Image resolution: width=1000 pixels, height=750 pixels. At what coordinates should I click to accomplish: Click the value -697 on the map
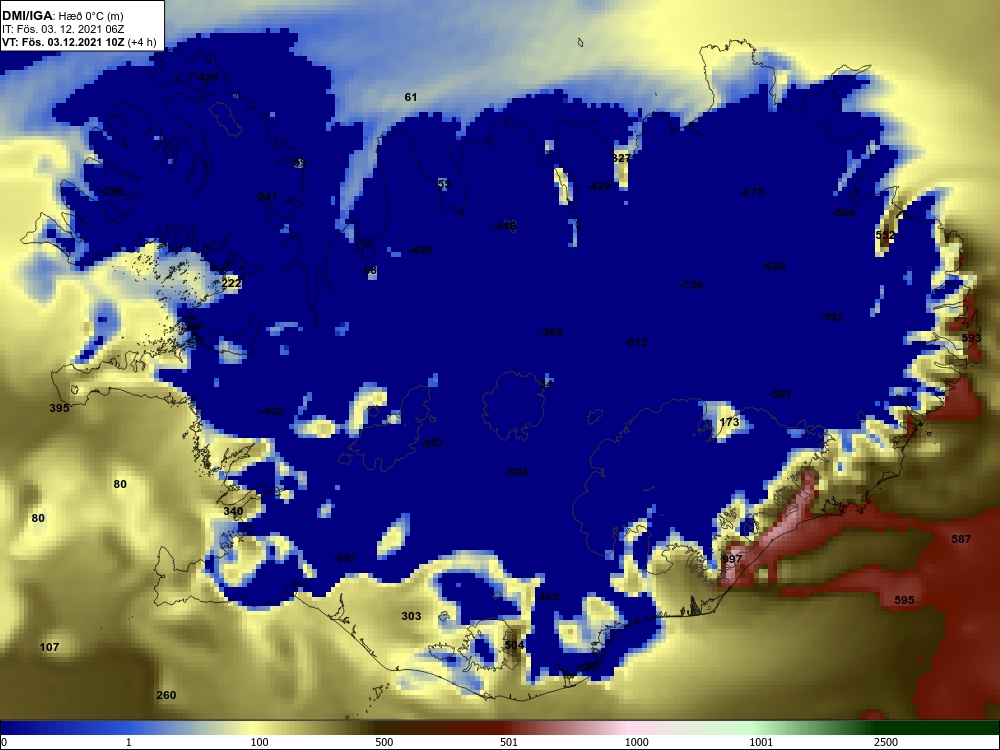[x=345, y=558]
